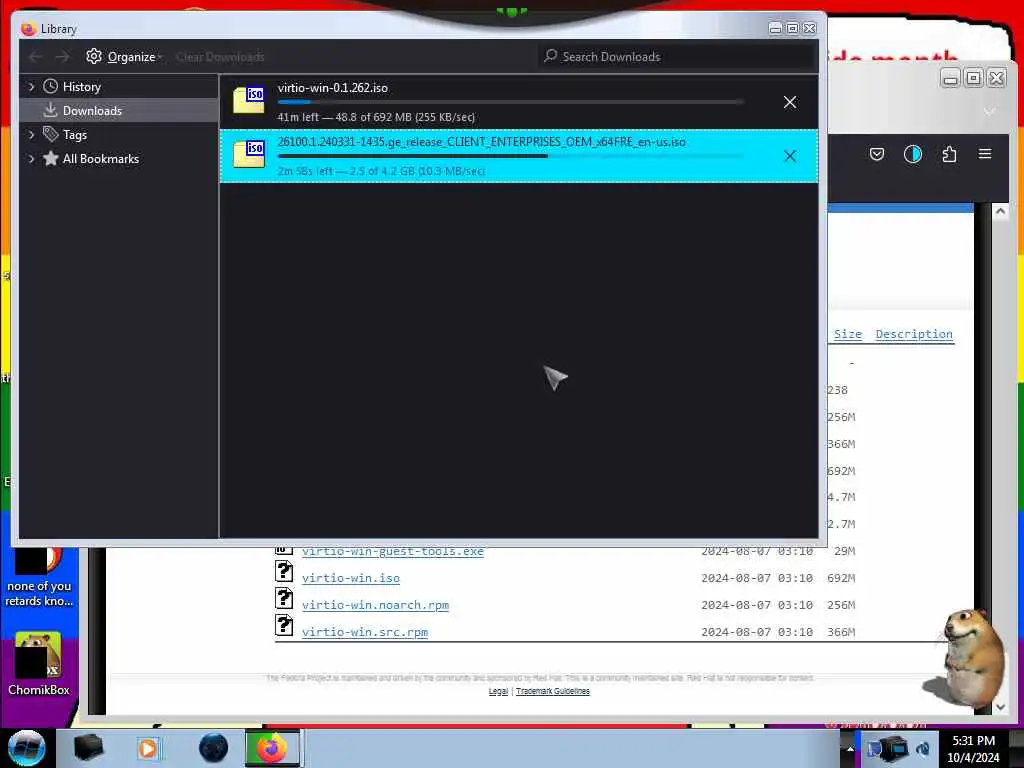
Task: Open the ChomikBox desktop shortcut
Action: click(x=38, y=664)
